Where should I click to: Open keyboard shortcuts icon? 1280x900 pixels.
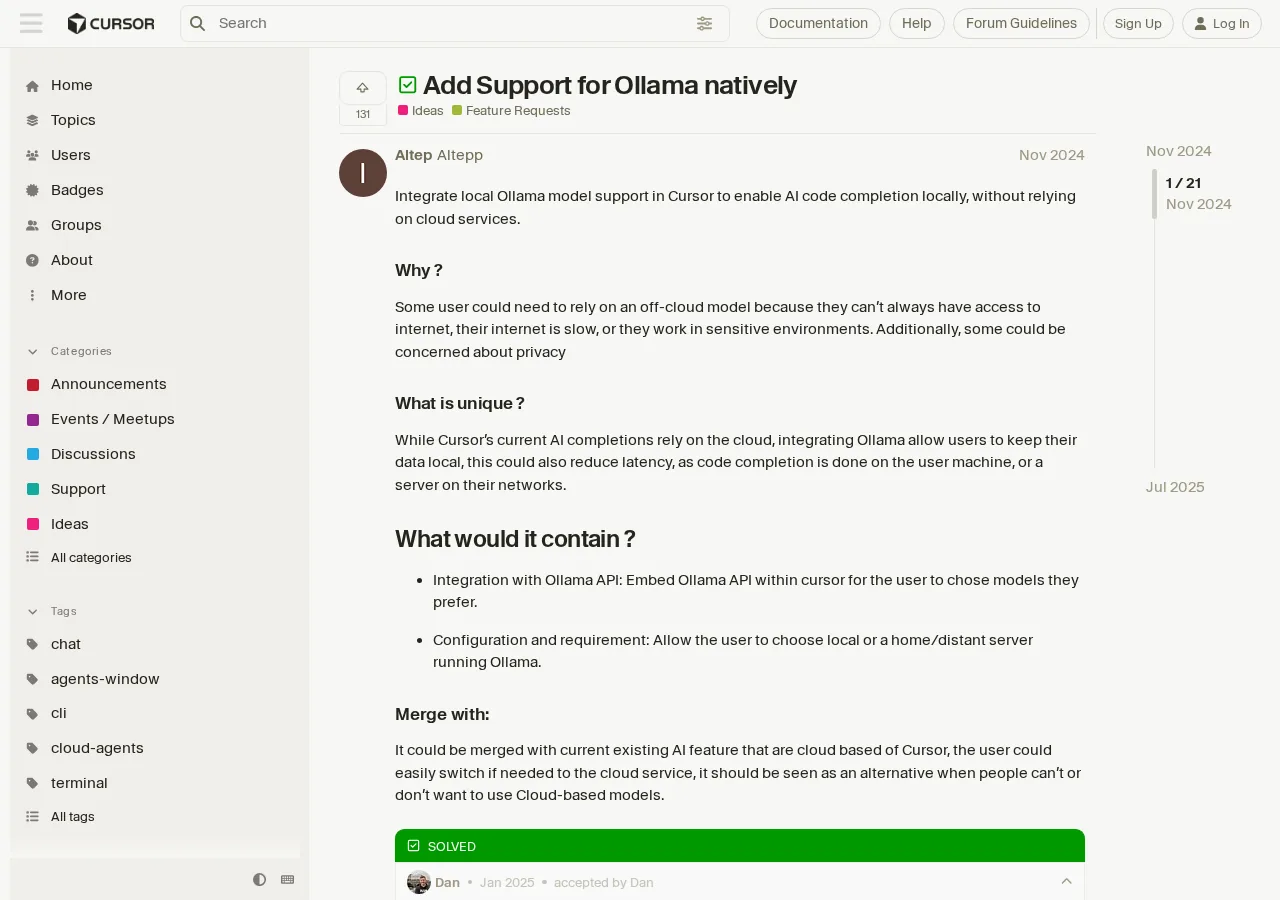(x=288, y=880)
